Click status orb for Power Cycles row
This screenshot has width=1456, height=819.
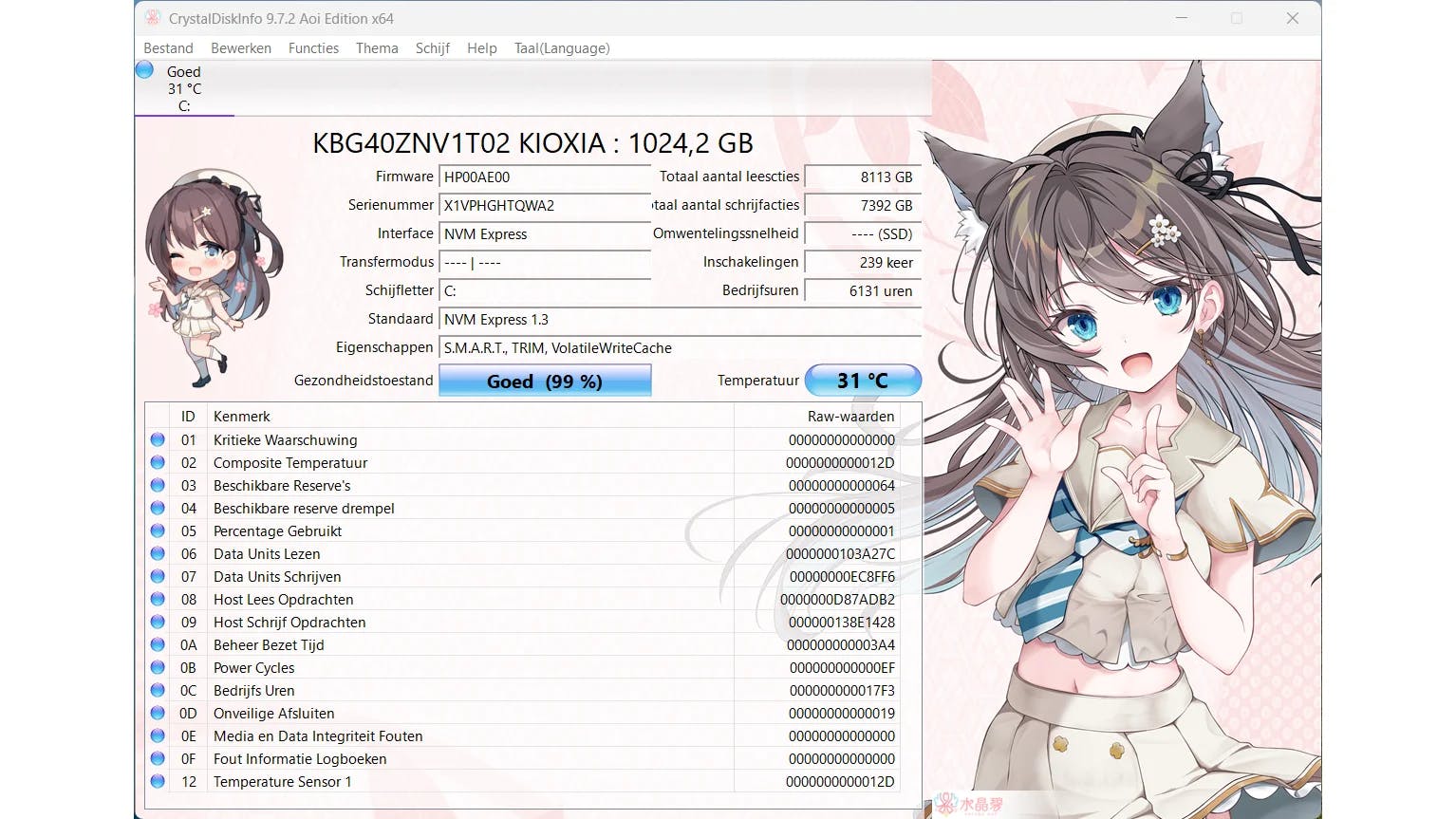[x=158, y=667]
